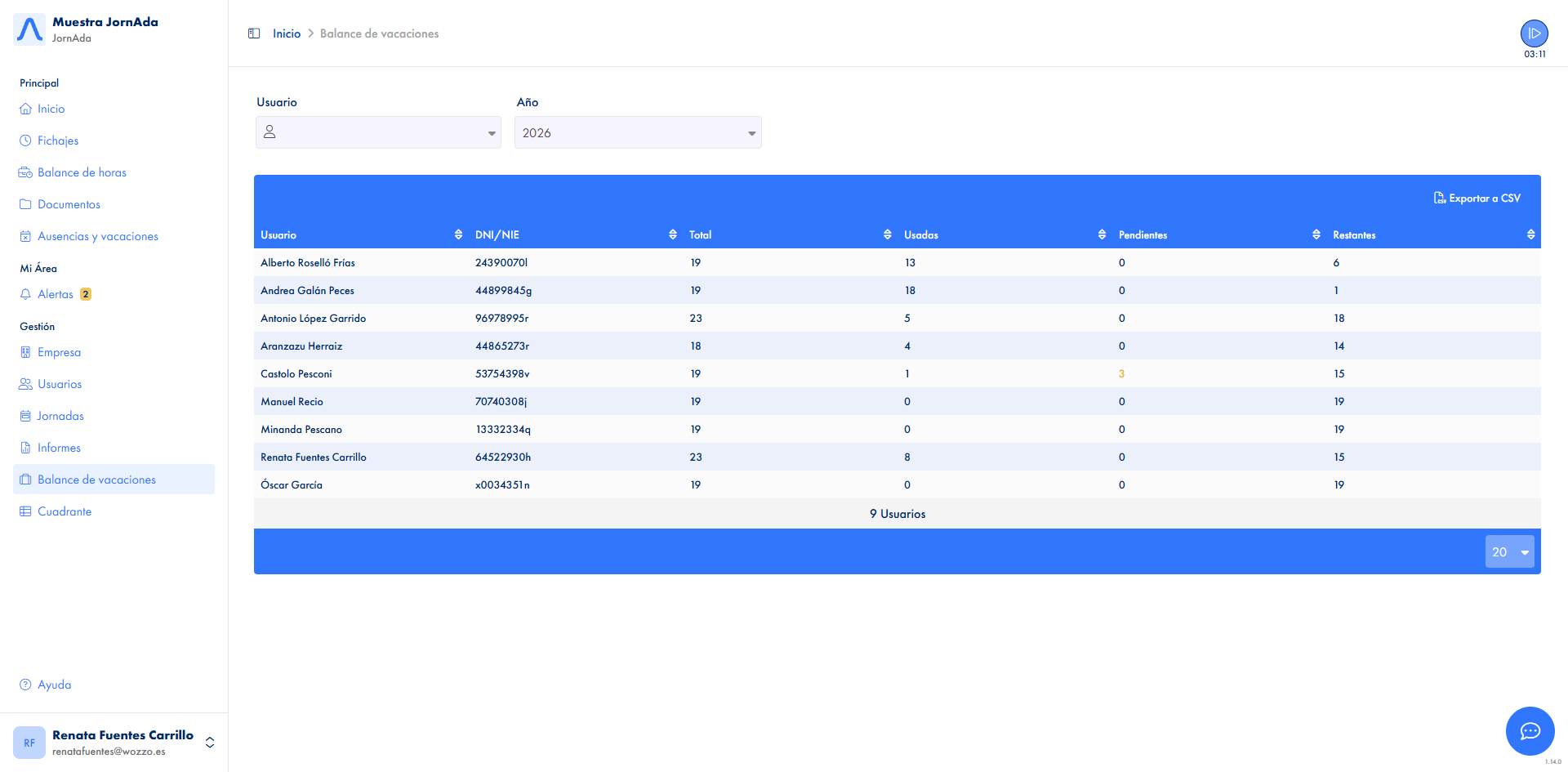Click Manuel Recio user name
Viewport: 1568px width, 772px height.
pyautogui.click(x=292, y=402)
